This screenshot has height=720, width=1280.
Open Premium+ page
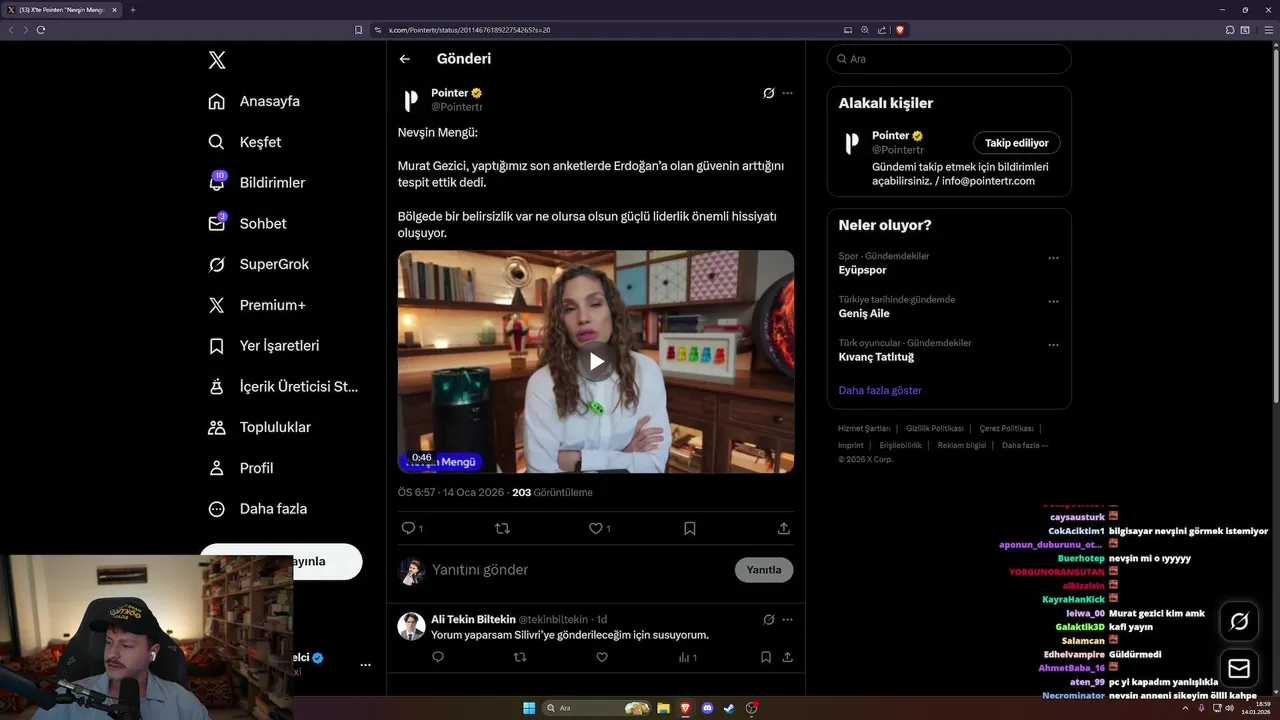256,305
